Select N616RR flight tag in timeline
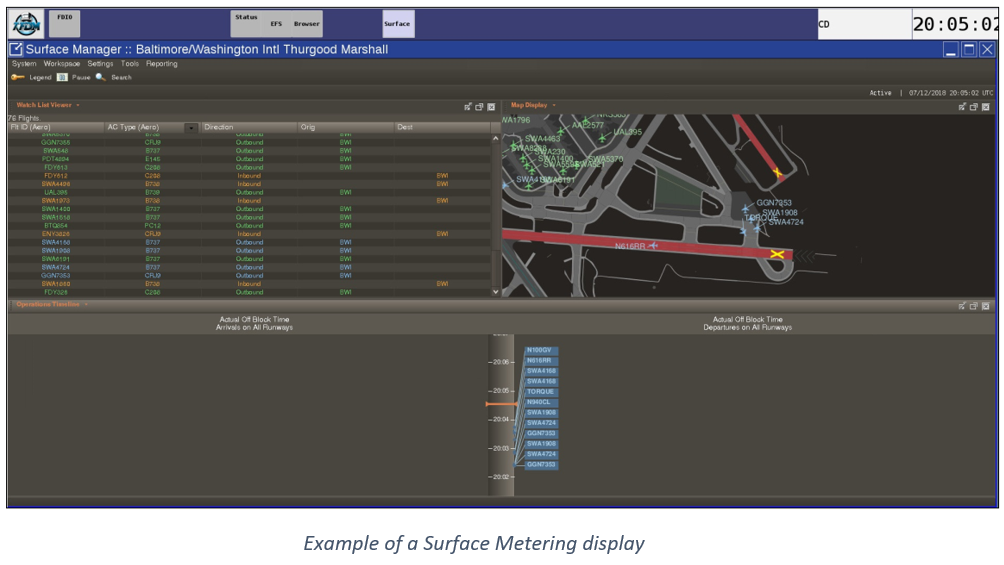Viewport: 1004px width, 565px height. [541, 361]
